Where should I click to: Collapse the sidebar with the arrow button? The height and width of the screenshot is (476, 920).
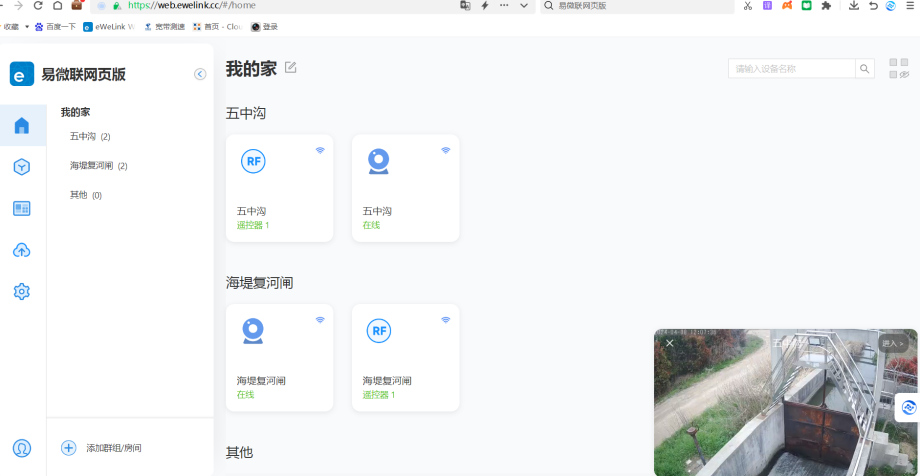pyautogui.click(x=200, y=74)
